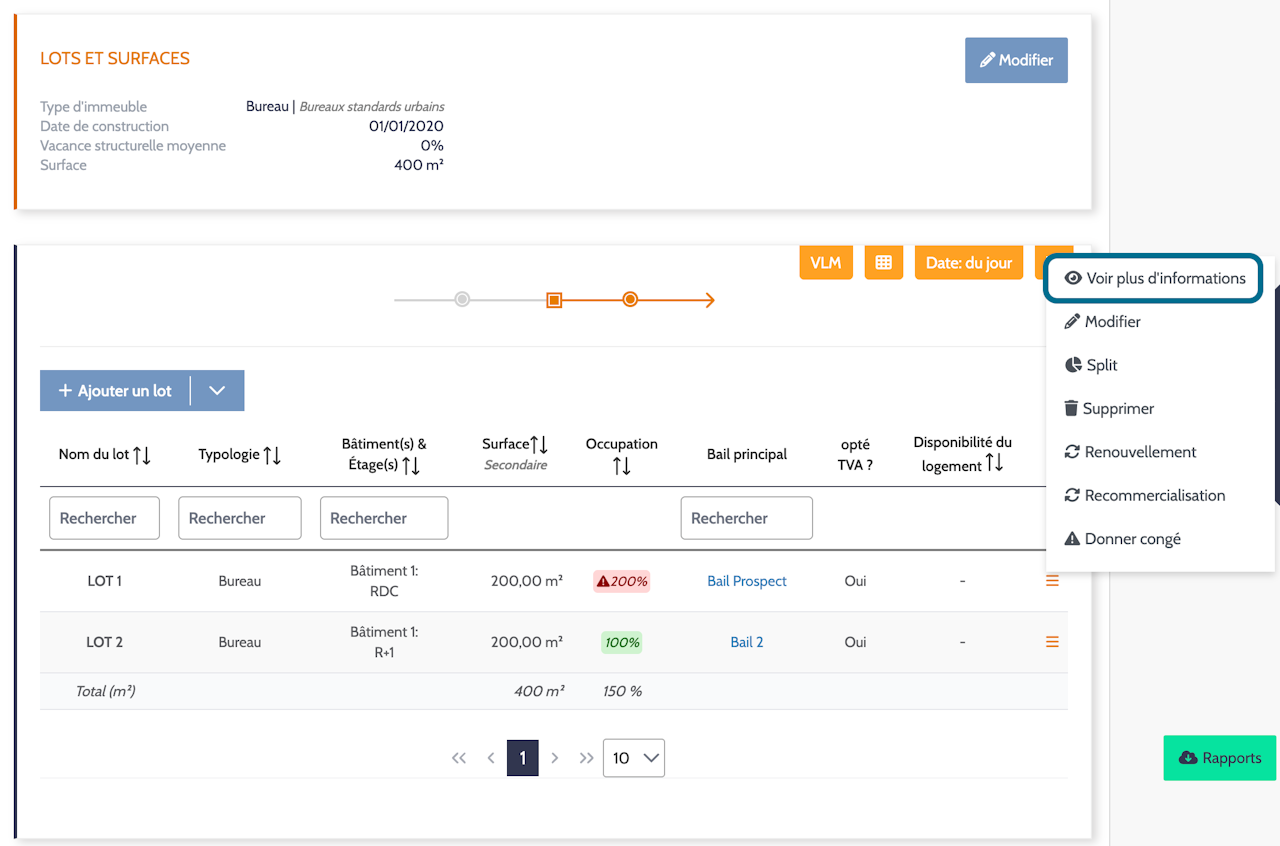Sort the Surface column arrows
The image size is (1280, 846).
pyautogui.click(x=538, y=444)
